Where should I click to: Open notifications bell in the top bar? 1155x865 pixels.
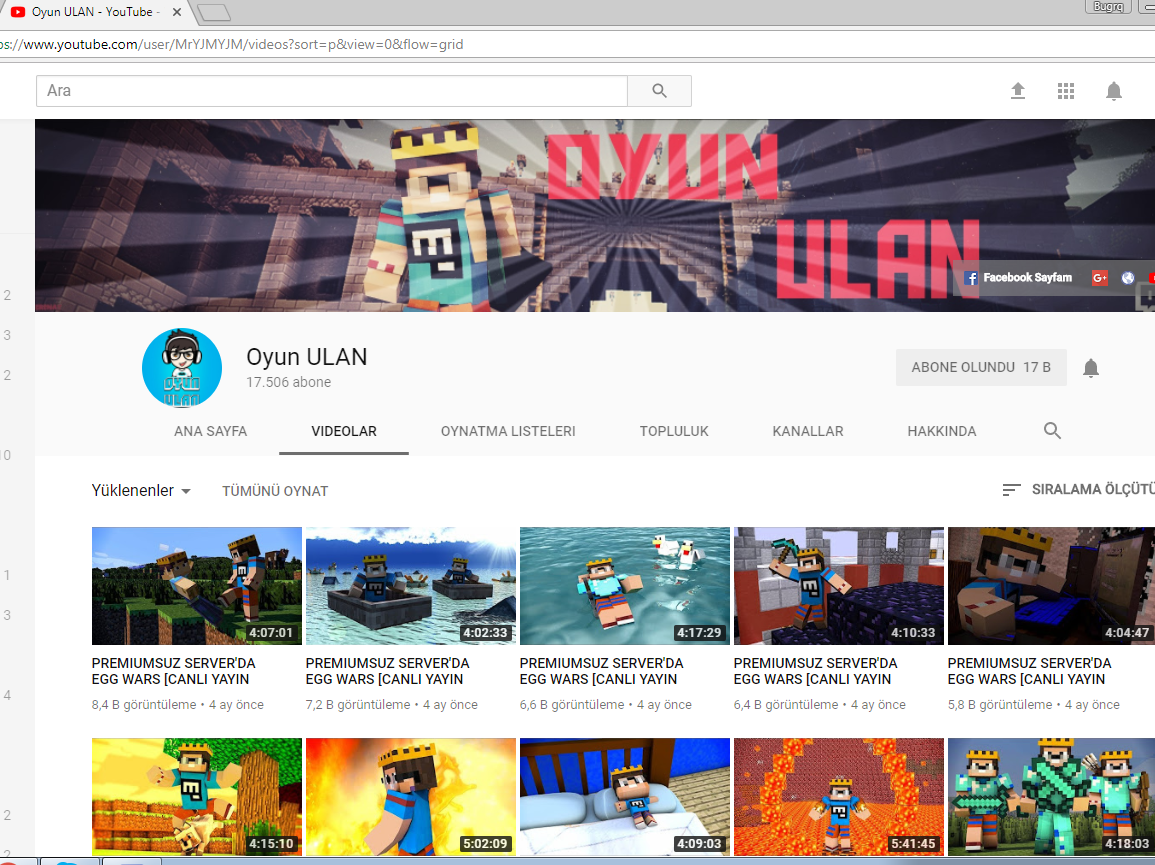1114,91
